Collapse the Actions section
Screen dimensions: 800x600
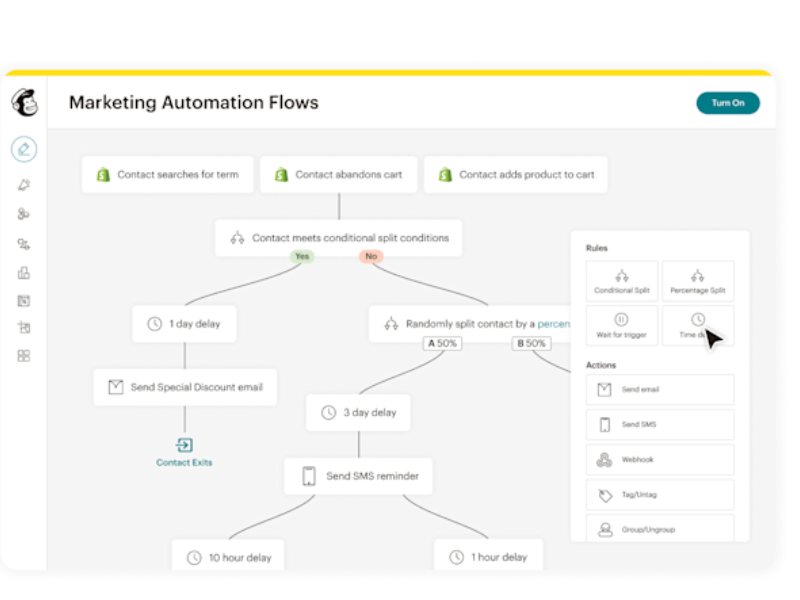point(601,365)
